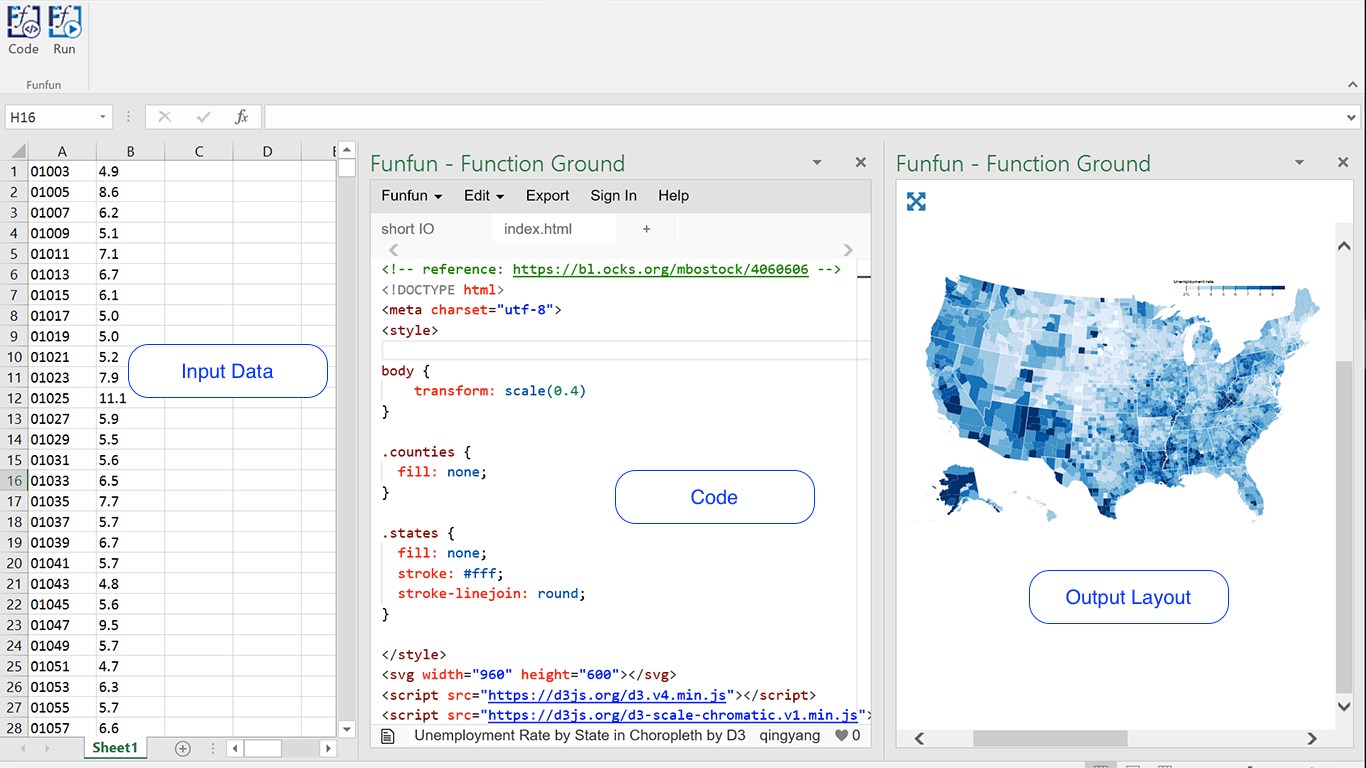Click the transform: scale(0.4) code line
This screenshot has width=1366, height=768.
500,391
